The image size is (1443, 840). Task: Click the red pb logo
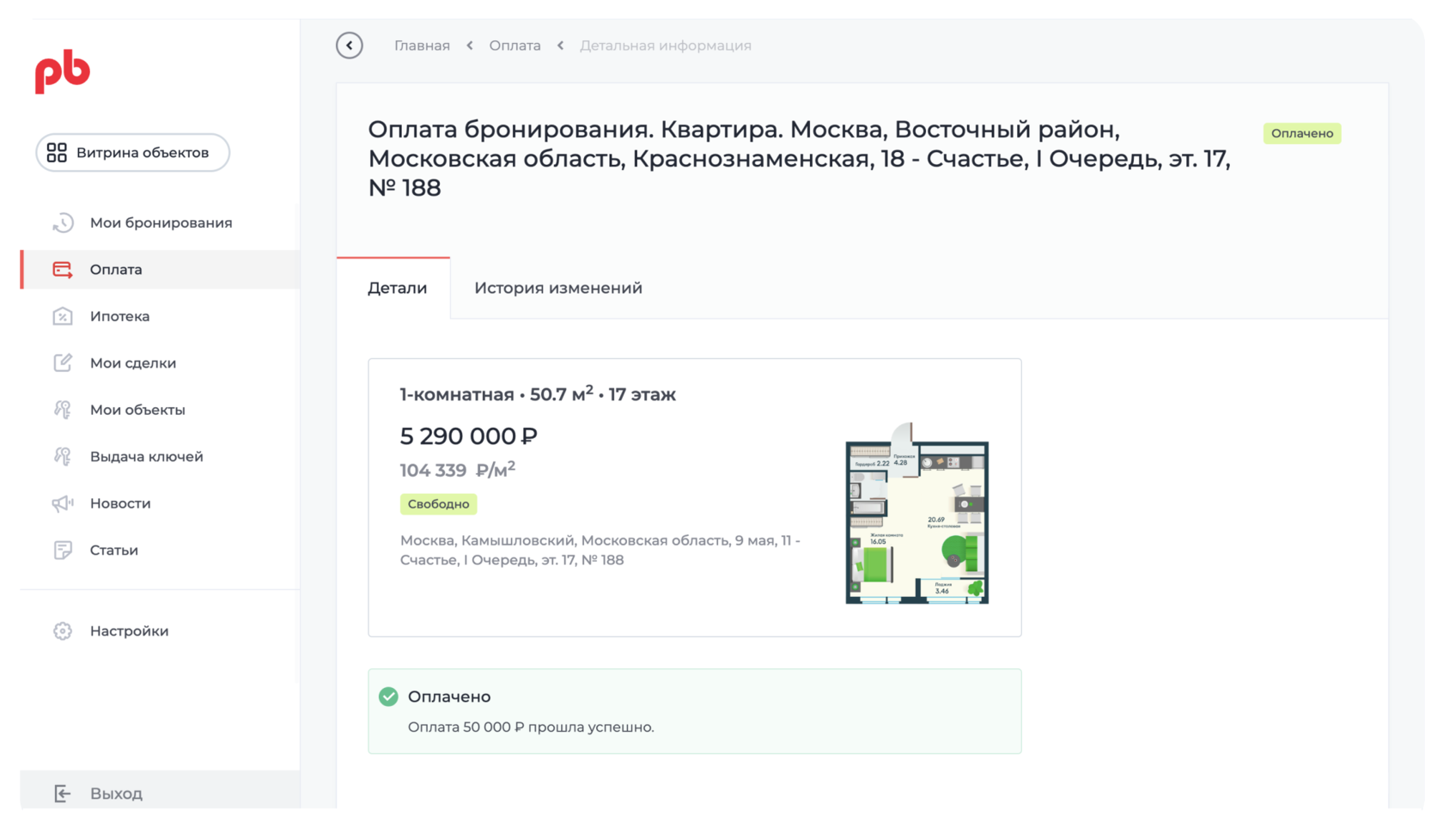62,71
